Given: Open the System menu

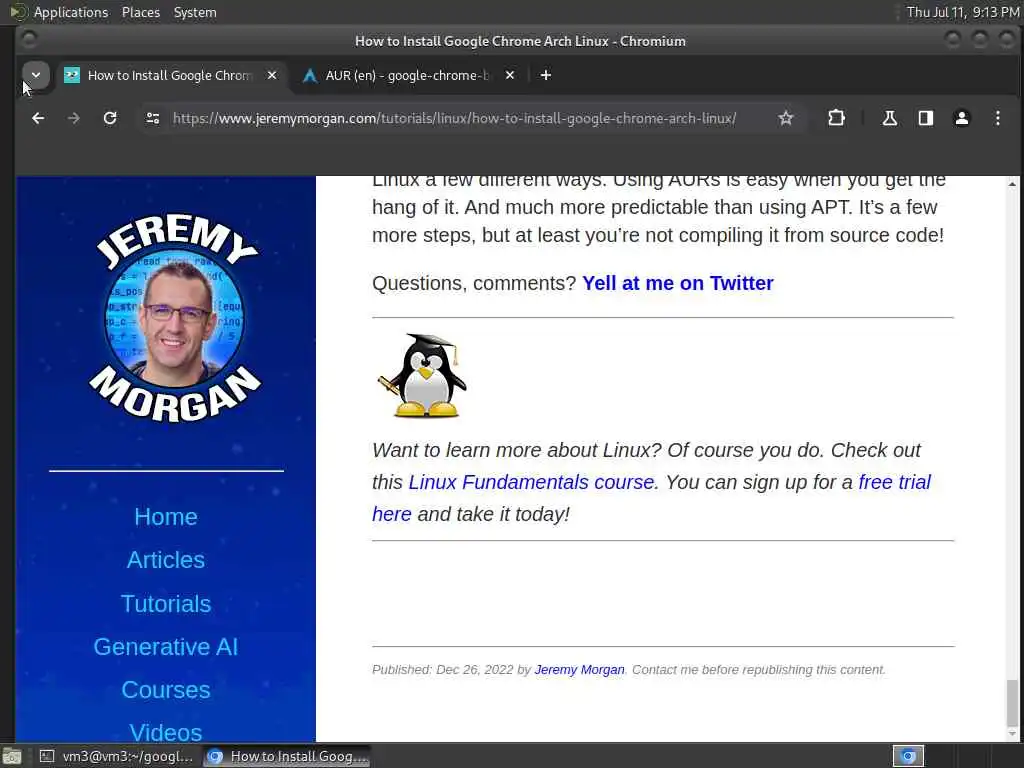Looking at the screenshot, I should click(195, 12).
